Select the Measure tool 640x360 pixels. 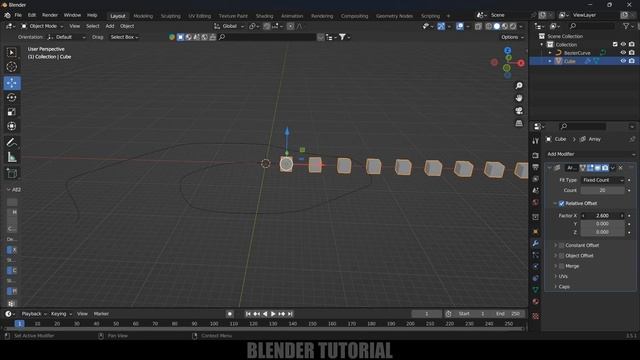pyautogui.click(x=11, y=157)
